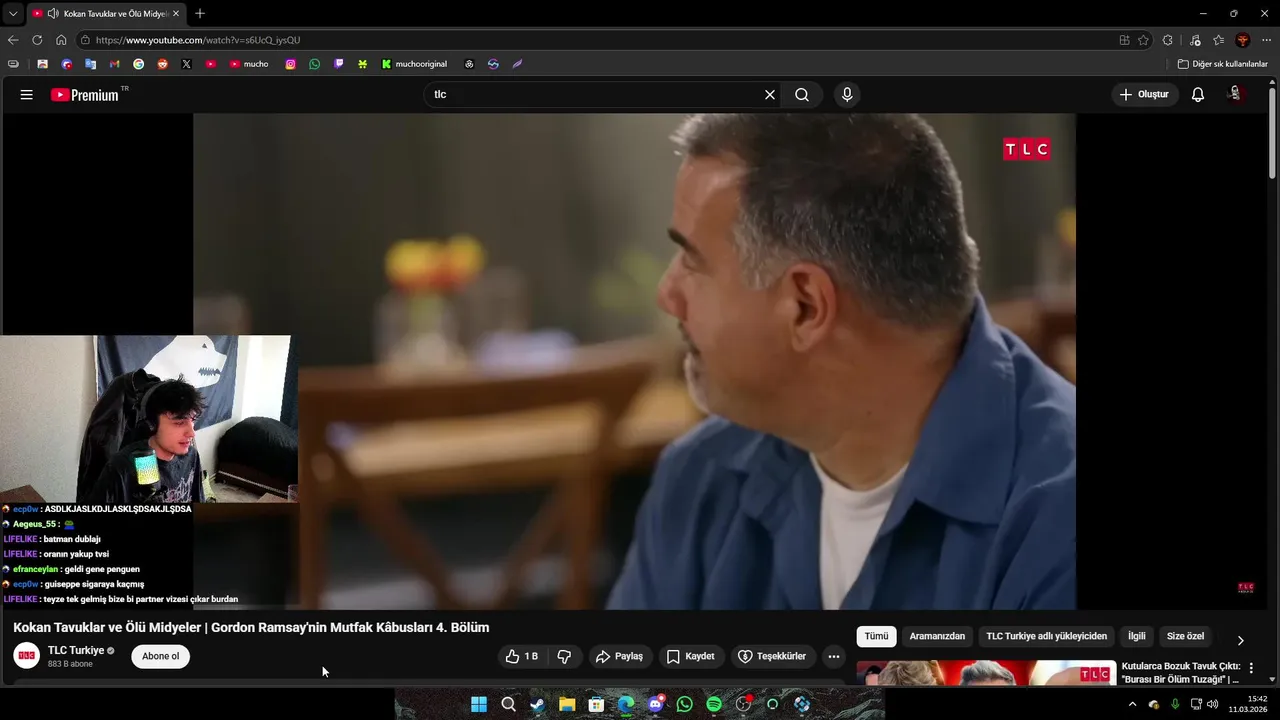The height and width of the screenshot is (720, 1280).
Task: Select the Size özel filter chip
Action: pyautogui.click(x=1186, y=637)
